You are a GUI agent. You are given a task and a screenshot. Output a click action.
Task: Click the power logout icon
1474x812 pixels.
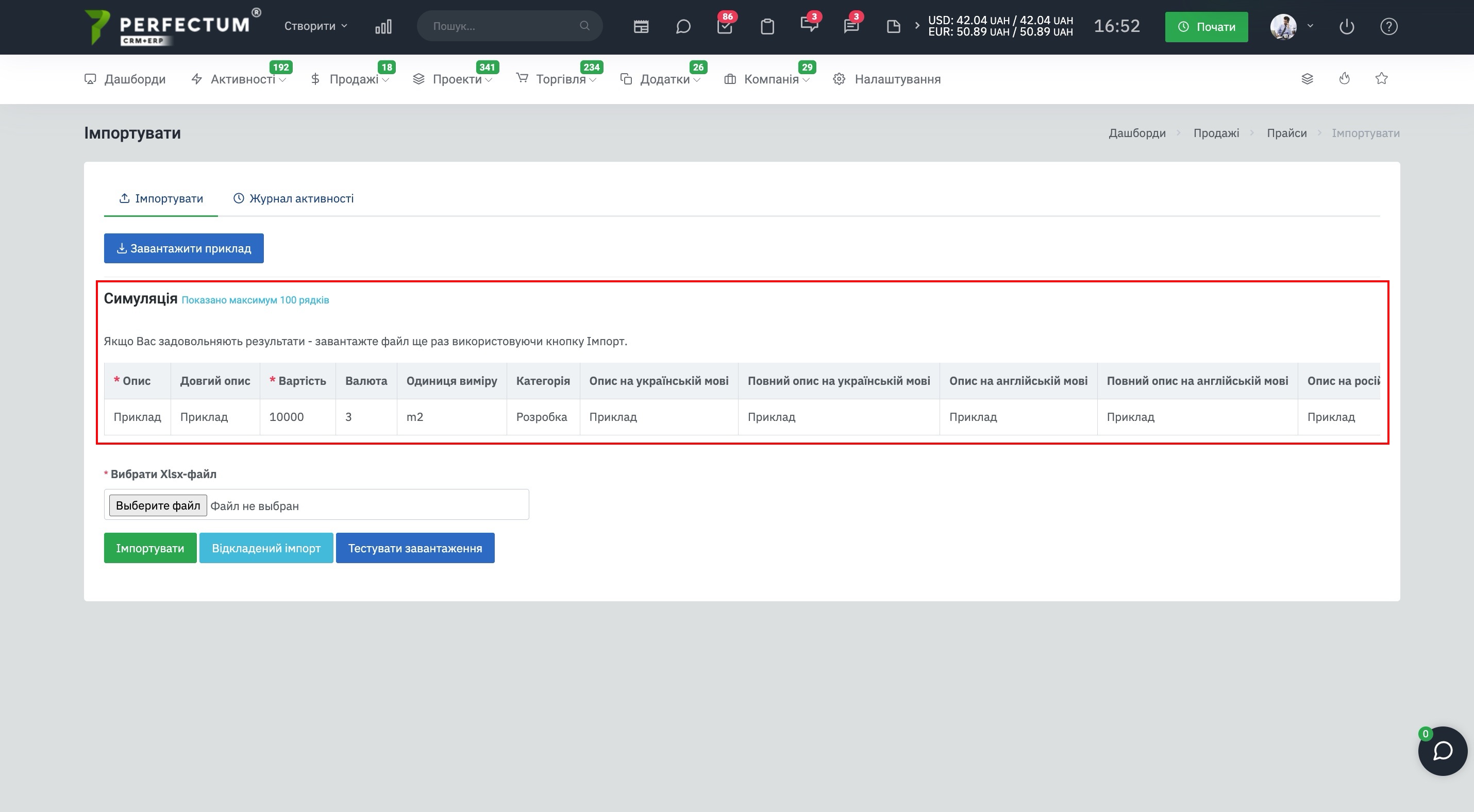tap(1346, 26)
